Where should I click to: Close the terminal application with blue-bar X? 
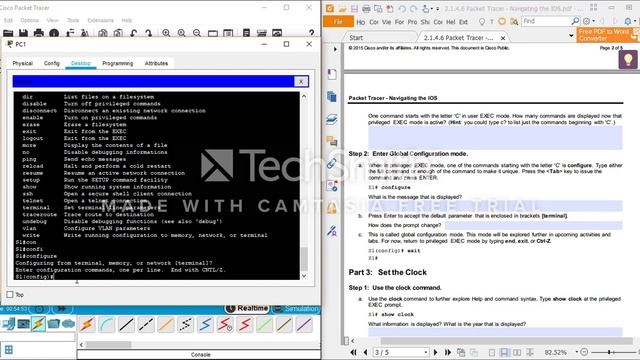click(301, 82)
